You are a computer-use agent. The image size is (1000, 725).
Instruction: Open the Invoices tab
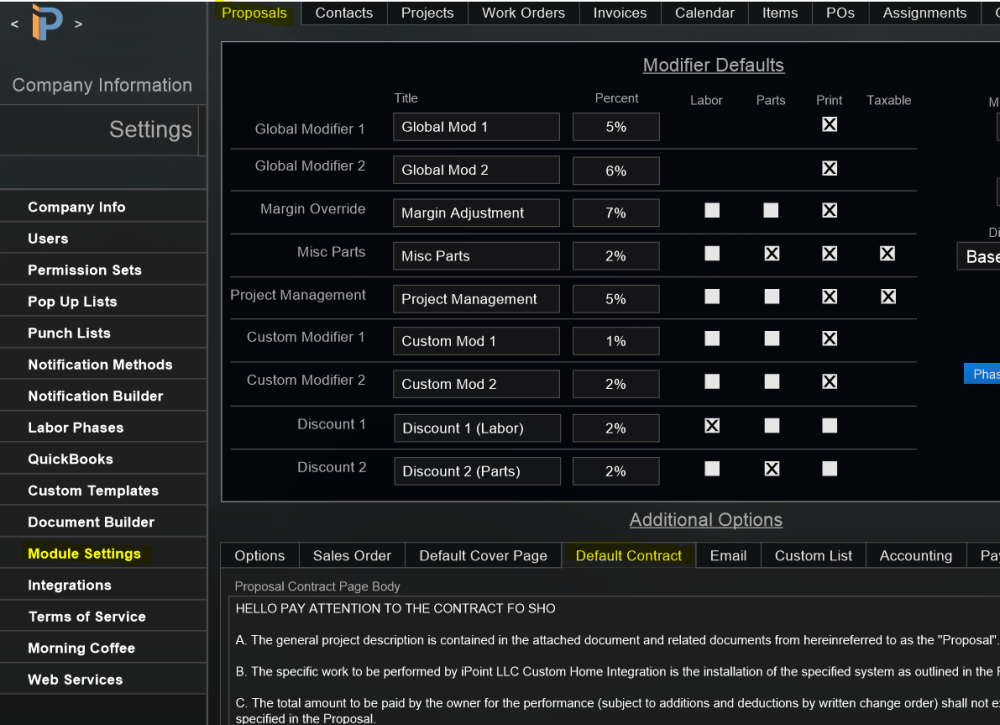tap(620, 13)
